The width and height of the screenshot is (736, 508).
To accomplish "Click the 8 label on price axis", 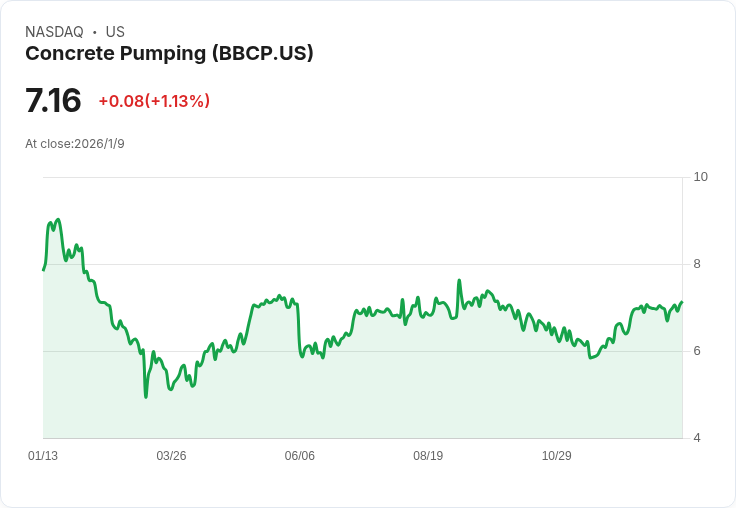I will tap(697, 264).
